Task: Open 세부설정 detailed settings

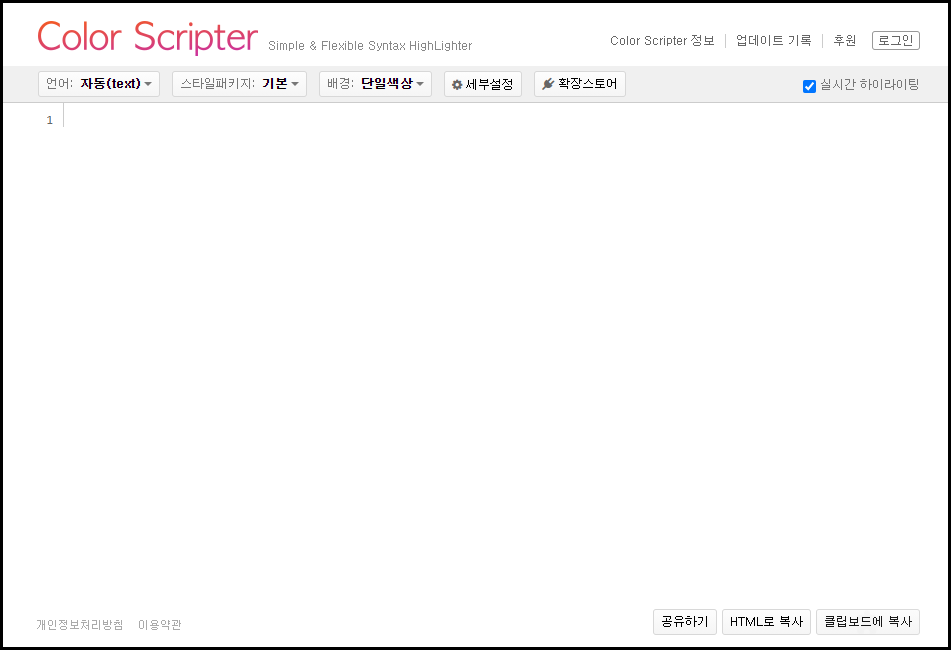Action: coord(483,84)
